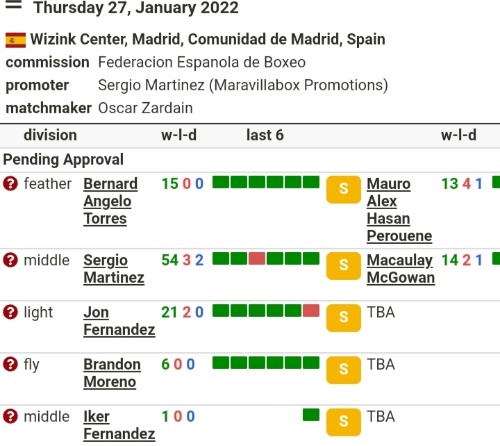Image resolution: width=500 pixels, height=446 pixels.
Task: Open Iker Fernandez boxer link
Action: pos(119,425)
